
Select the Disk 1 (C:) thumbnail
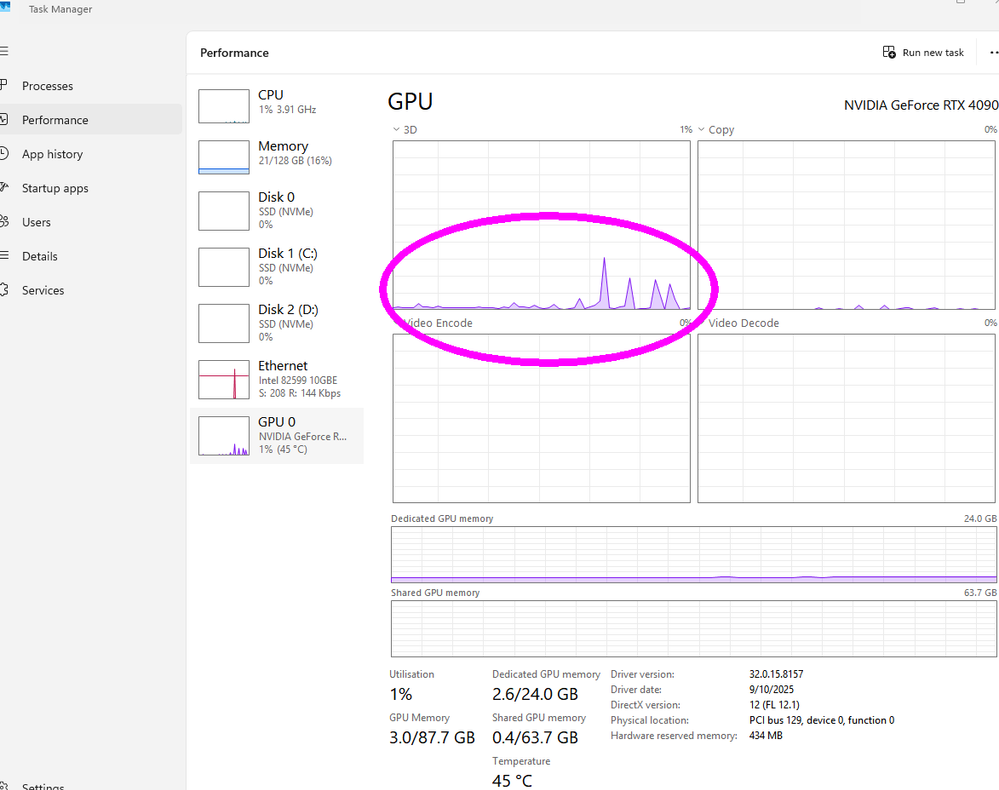[x=224, y=268]
